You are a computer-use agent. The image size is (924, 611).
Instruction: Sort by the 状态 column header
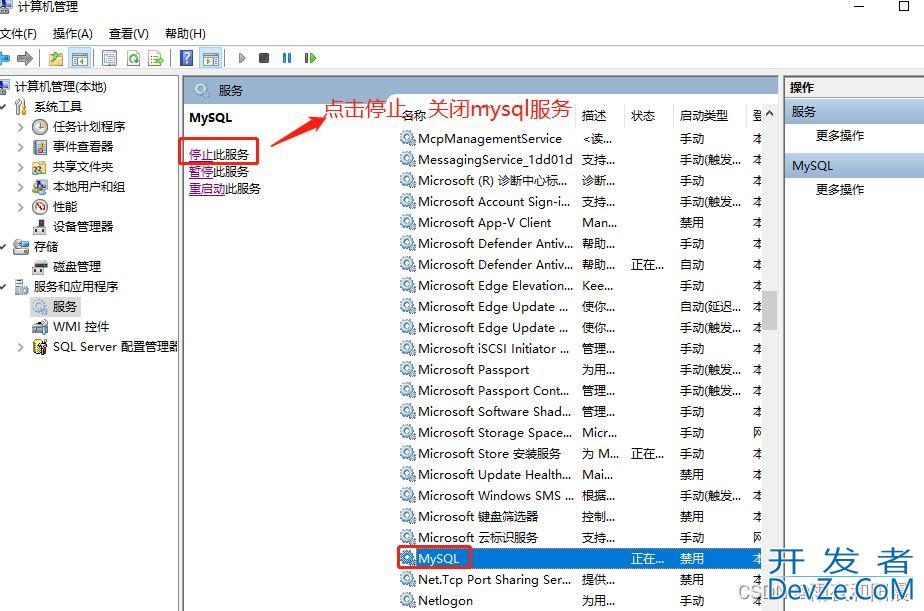click(642, 115)
